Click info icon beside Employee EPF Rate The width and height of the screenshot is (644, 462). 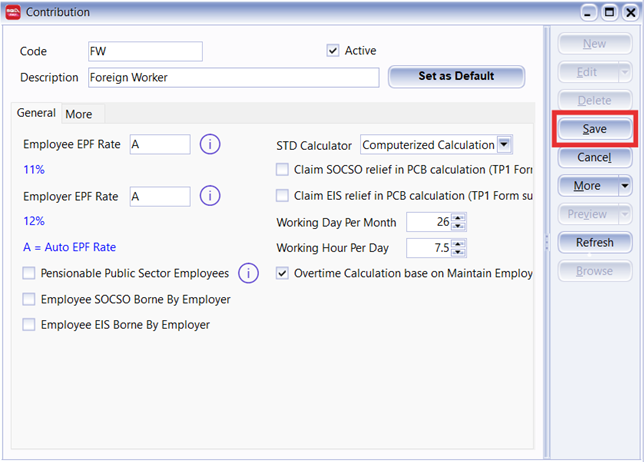(x=210, y=145)
